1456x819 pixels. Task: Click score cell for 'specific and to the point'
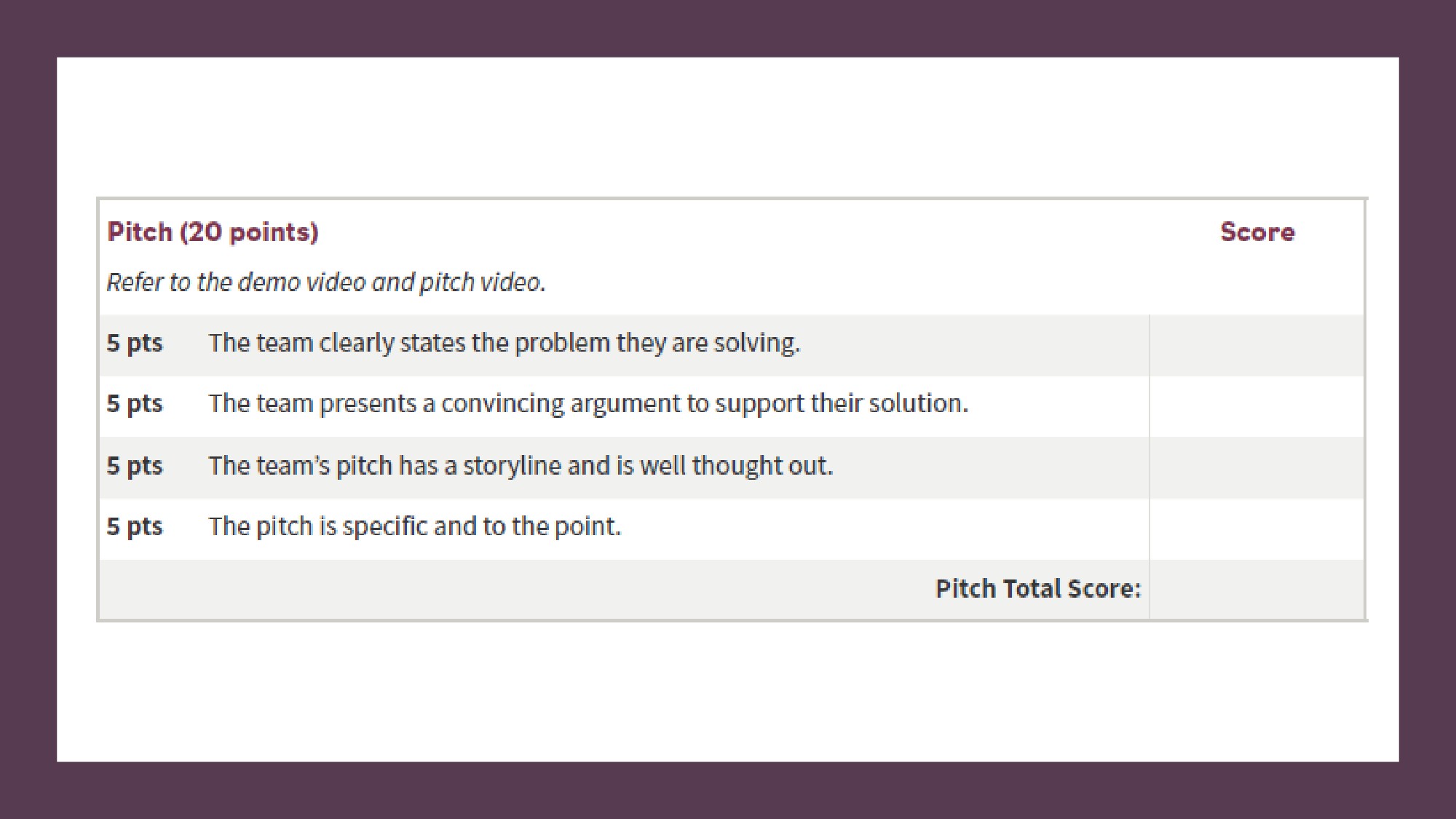coord(1257,529)
